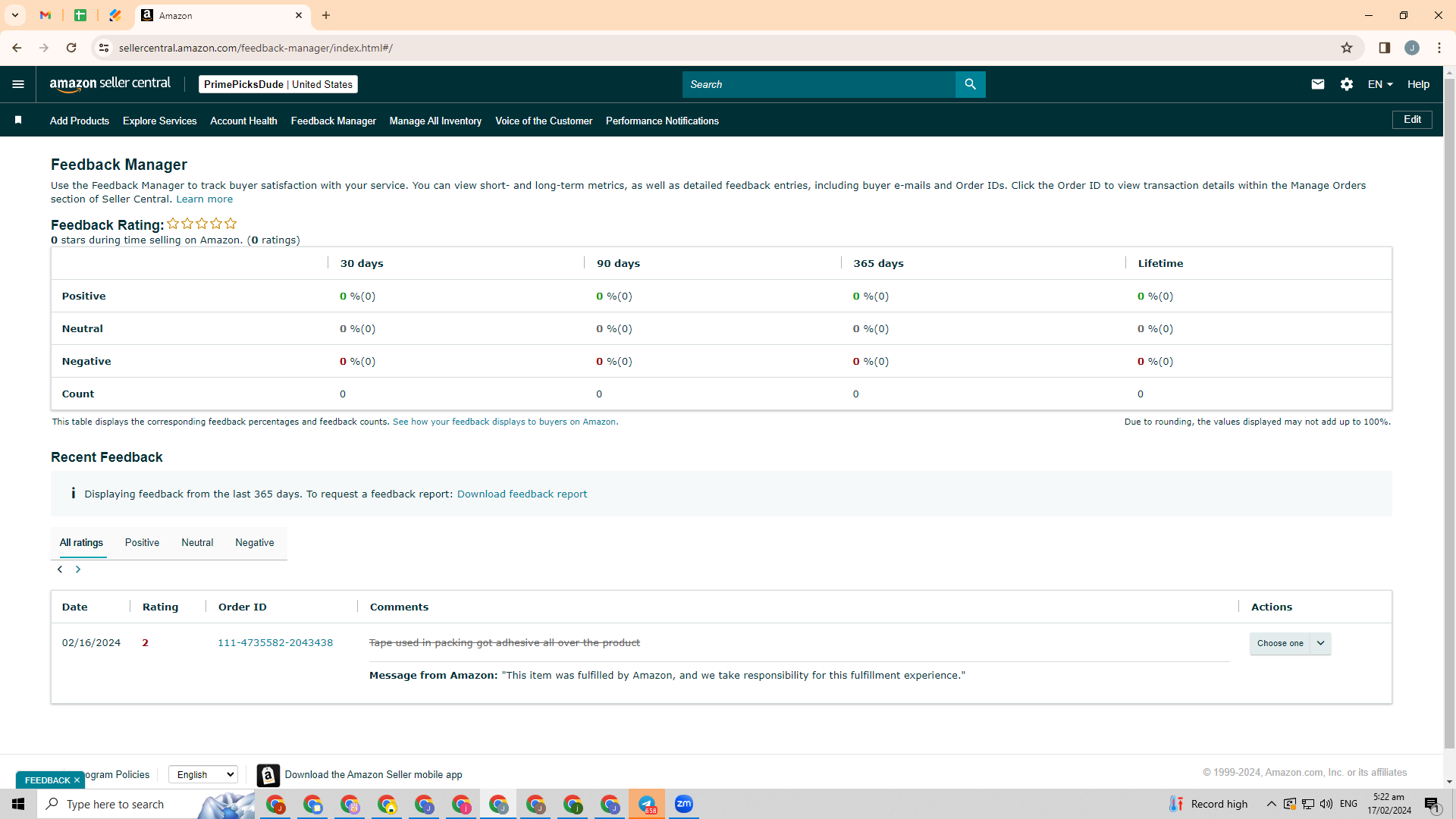Open Zoom from the taskbar
The width and height of the screenshot is (1456, 819).
[x=684, y=804]
